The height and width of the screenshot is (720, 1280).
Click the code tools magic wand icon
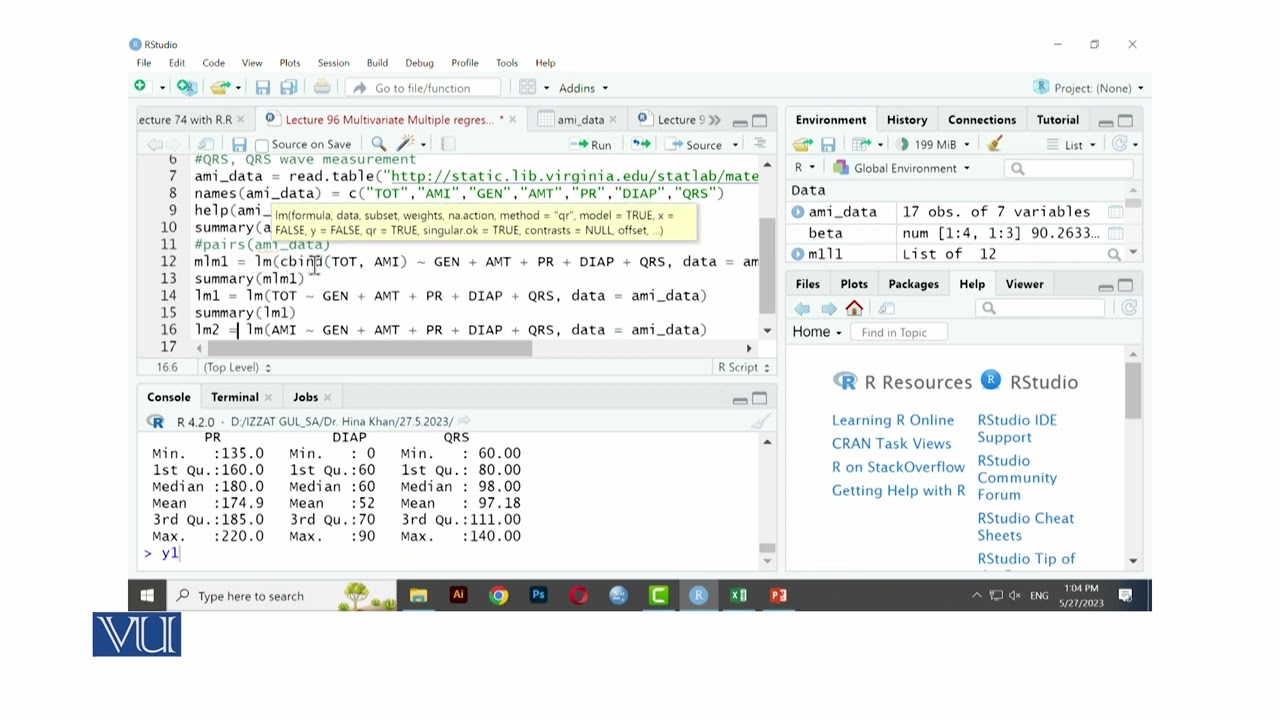406,144
